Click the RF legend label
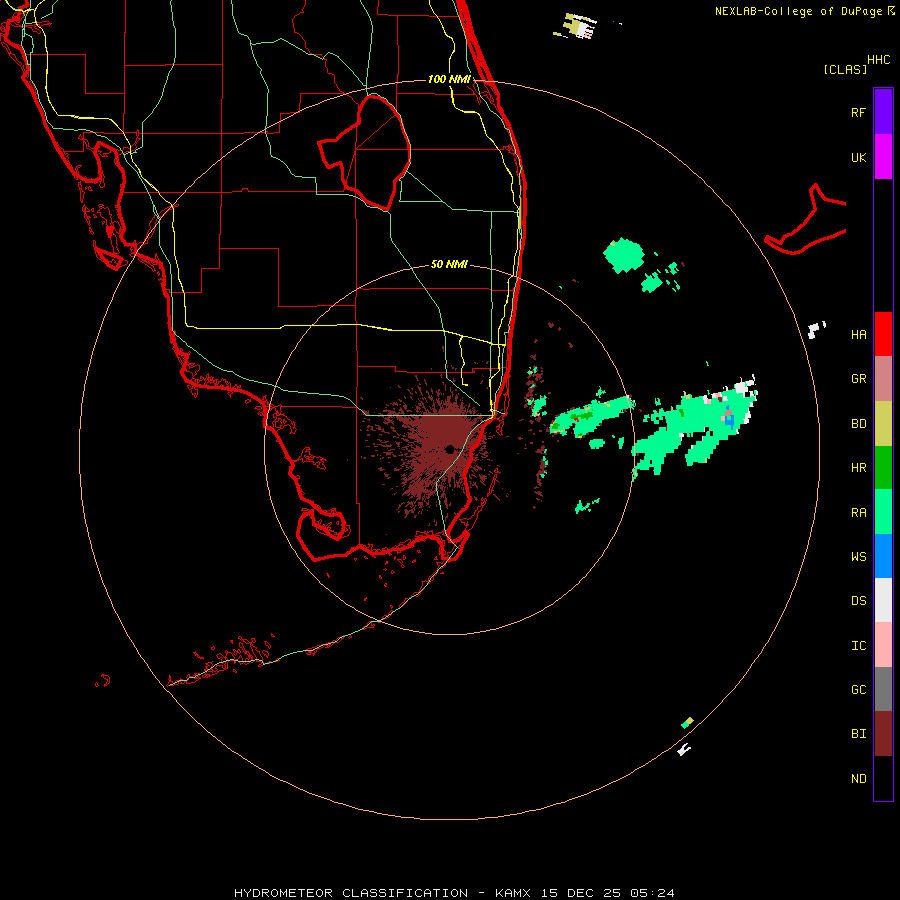Image resolution: width=900 pixels, height=900 pixels. coord(858,112)
